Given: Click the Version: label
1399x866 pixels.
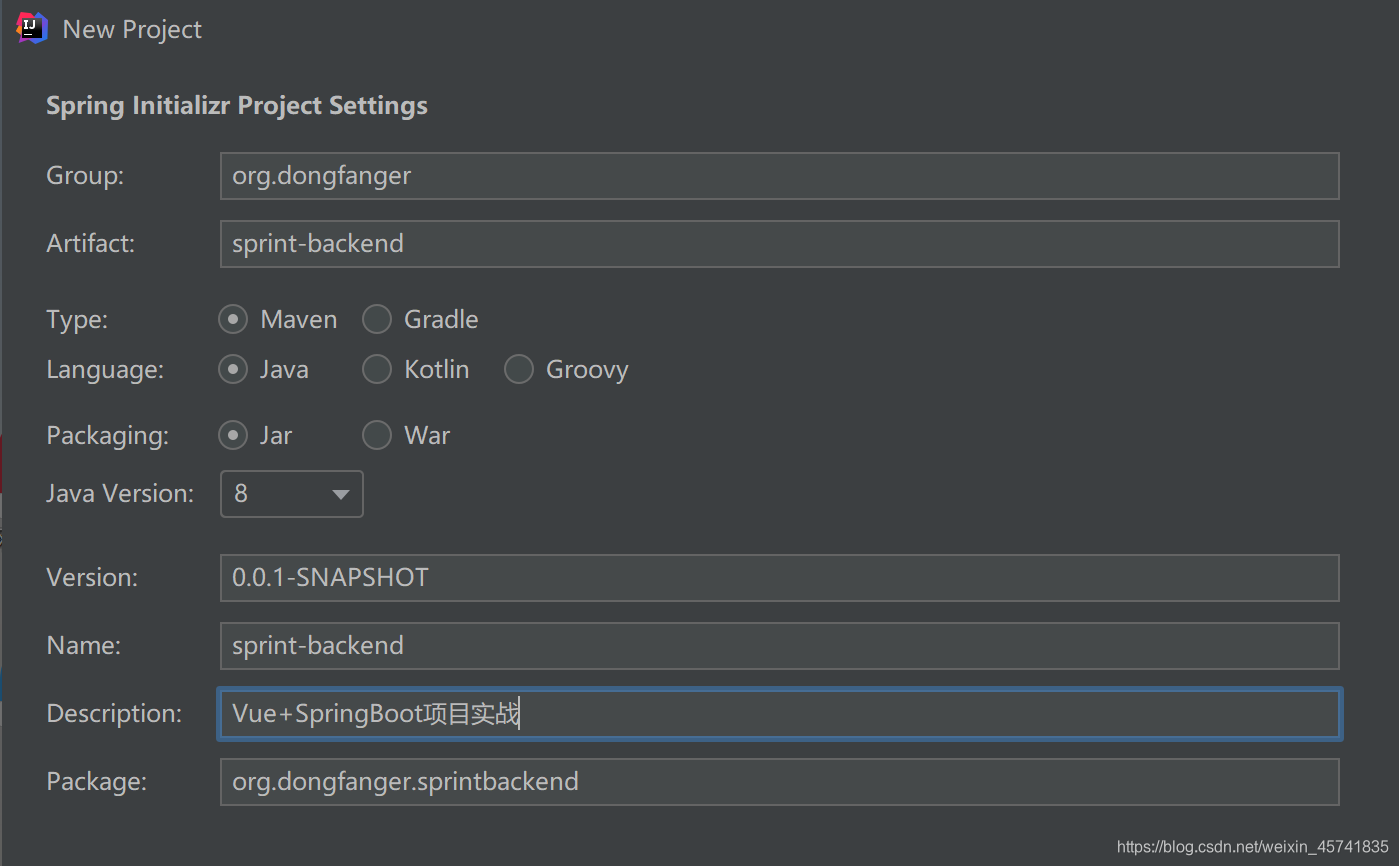Looking at the screenshot, I should tap(92, 578).
